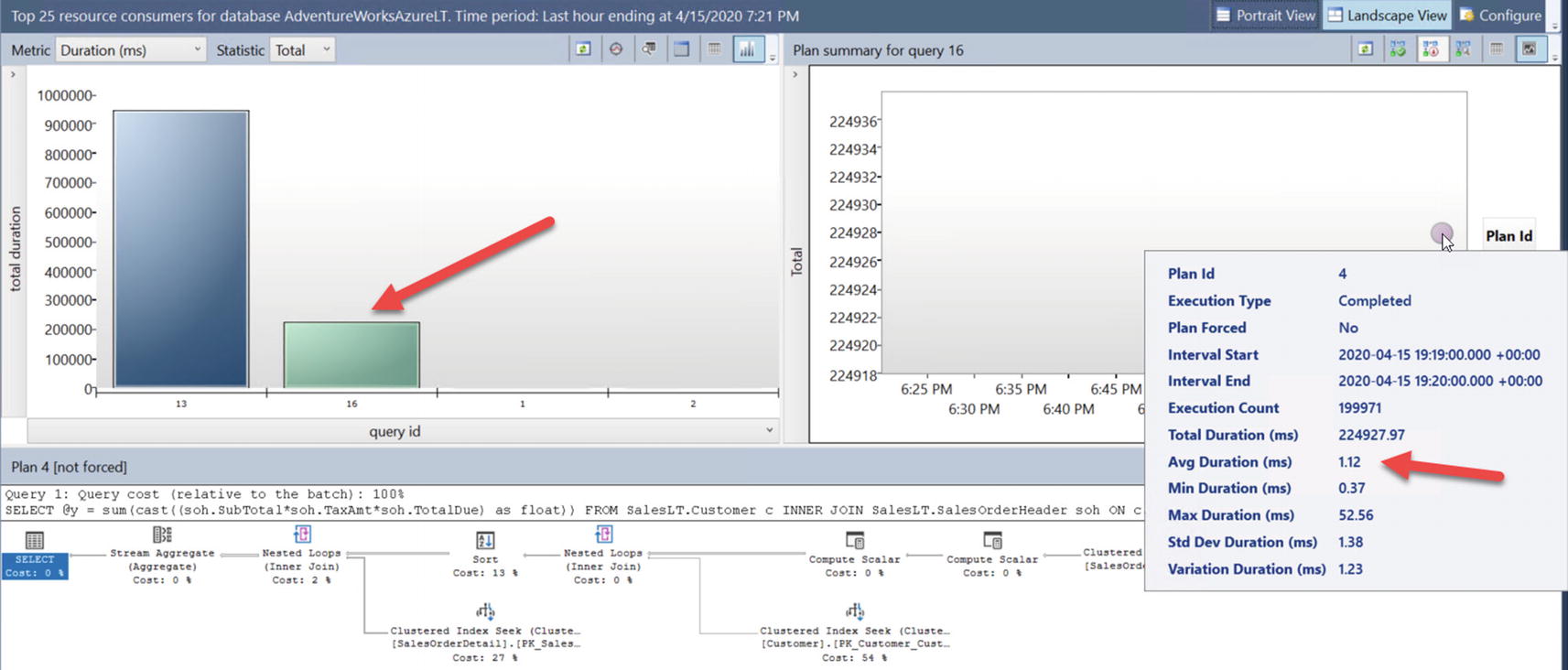Click axis label 16 under the chart
Image resolution: width=1568 pixels, height=670 pixels.
coord(351,404)
